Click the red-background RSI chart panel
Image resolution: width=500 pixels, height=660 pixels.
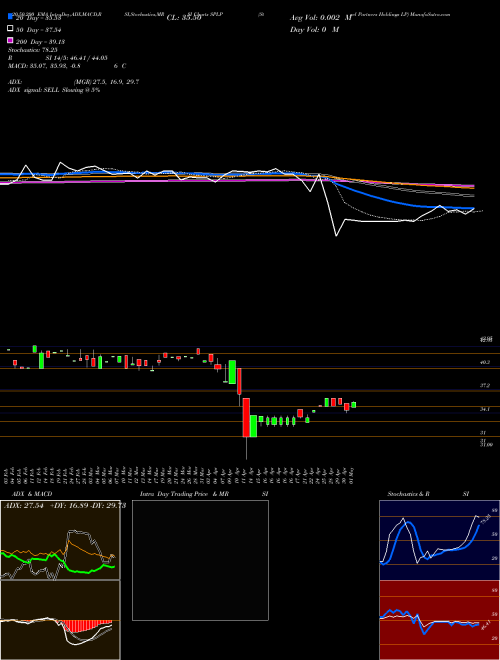pyautogui.click(x=439, y=620)
